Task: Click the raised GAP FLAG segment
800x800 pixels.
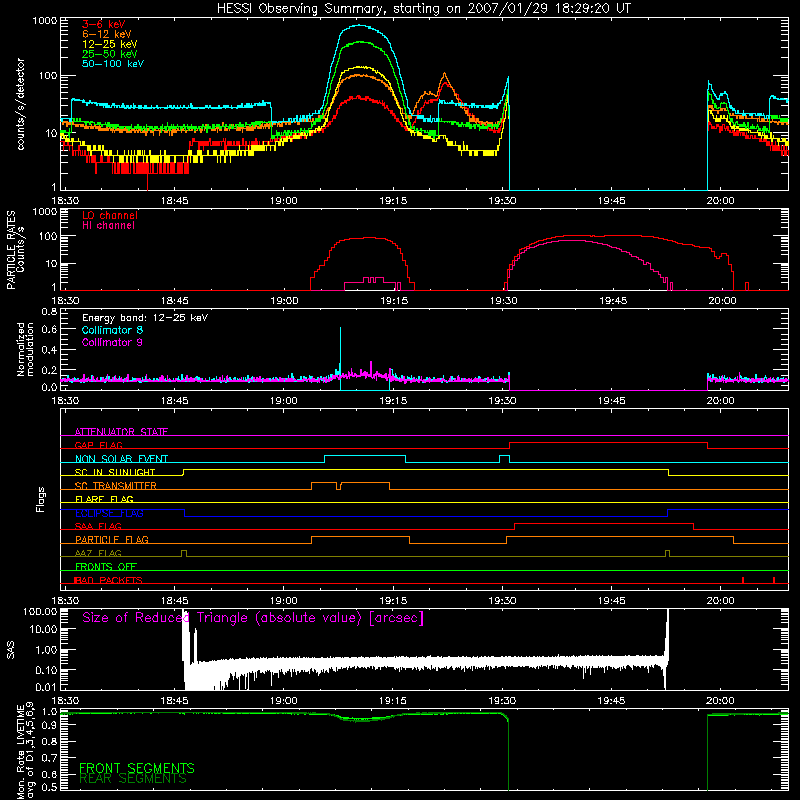Action: point(608,443)
